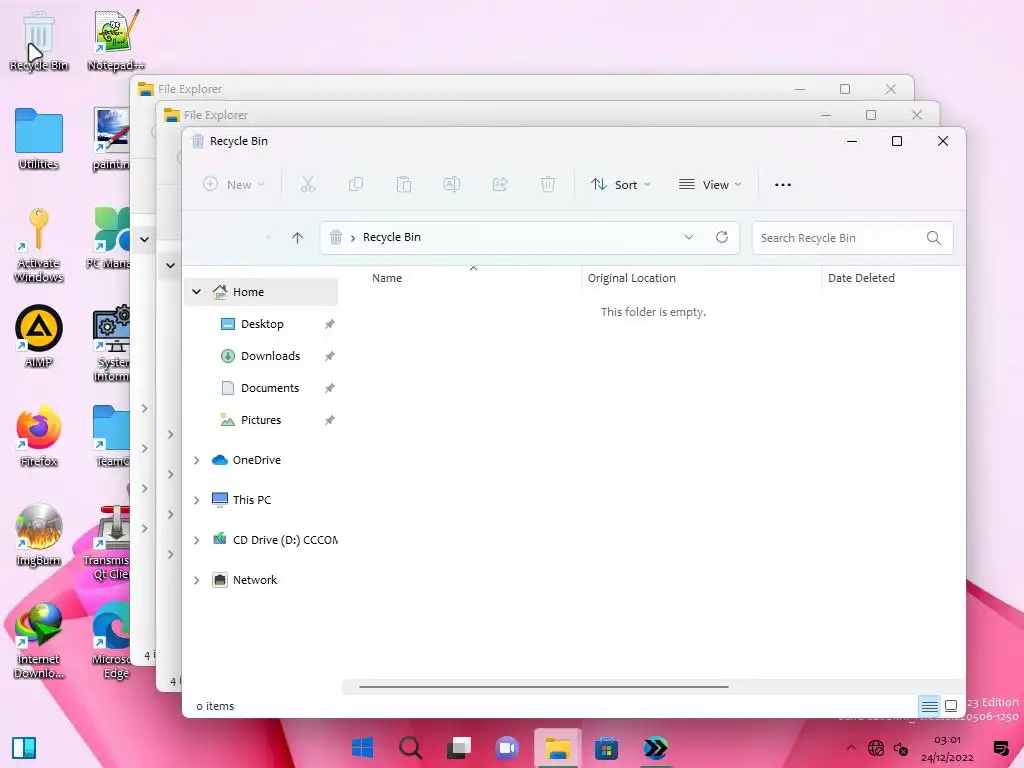Viewport: 1024px width, 768px height.
Task: Refresh the Recycle Bin view
Action: 722,237
